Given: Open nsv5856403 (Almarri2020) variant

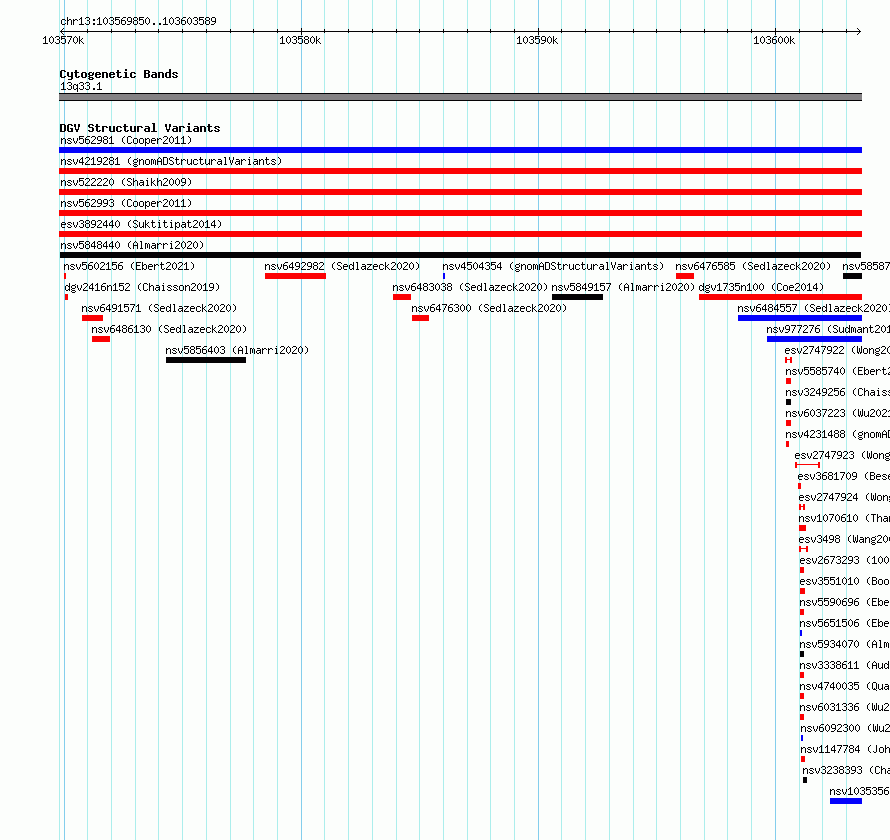Looking at the screenshot, I should (x=237, y=350).
